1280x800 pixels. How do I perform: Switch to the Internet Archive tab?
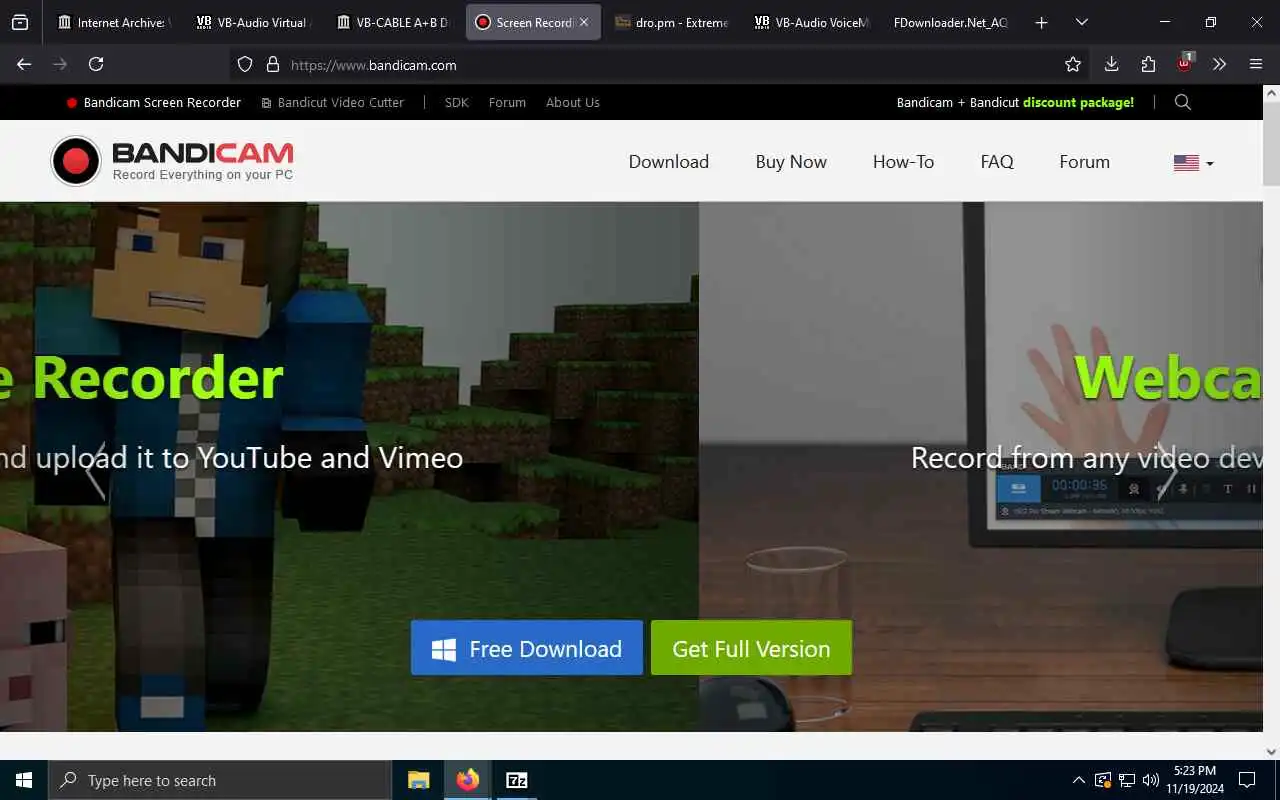pos(112,22)
